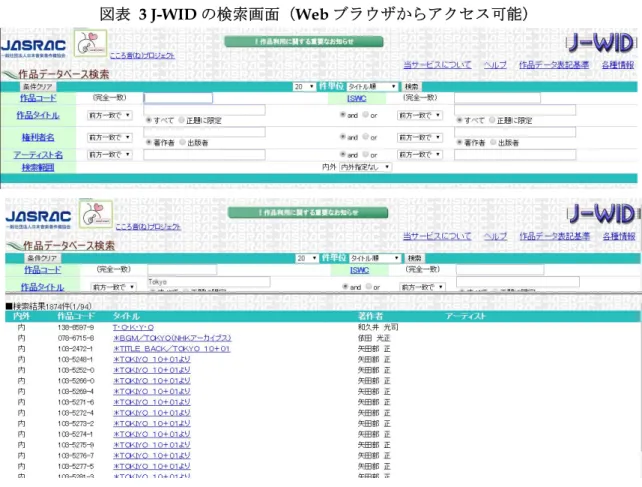Open '各種情報' link on Tokyo results page
This screenshot has width=642, height=487.
(x=619, y=236)
